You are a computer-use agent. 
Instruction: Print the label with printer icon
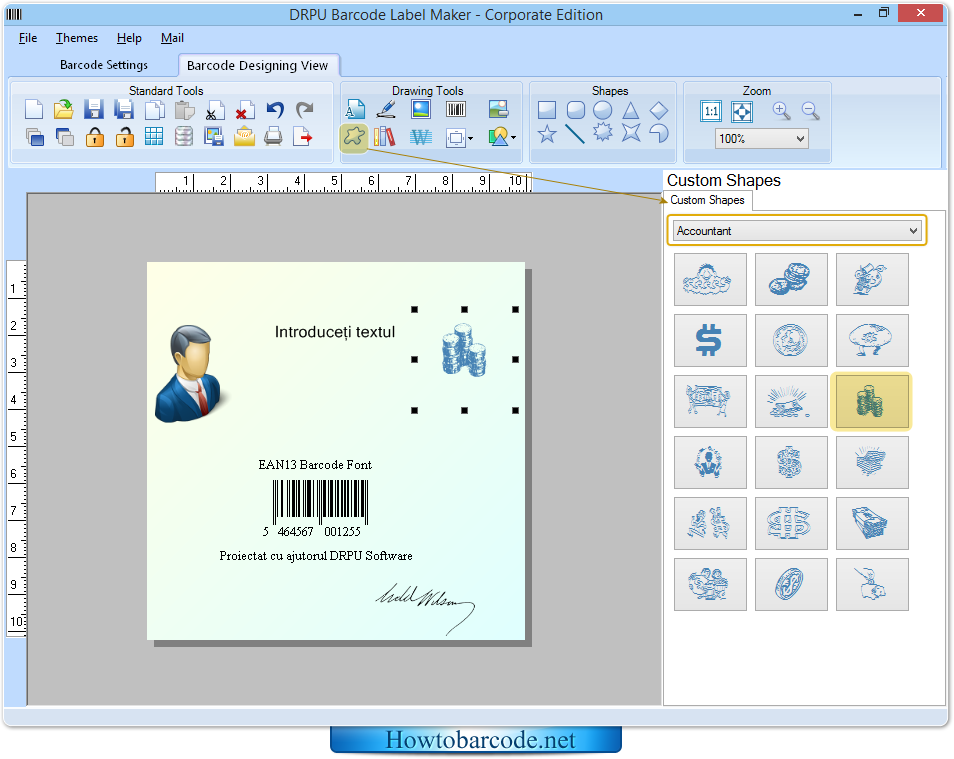tap(273, 136)
